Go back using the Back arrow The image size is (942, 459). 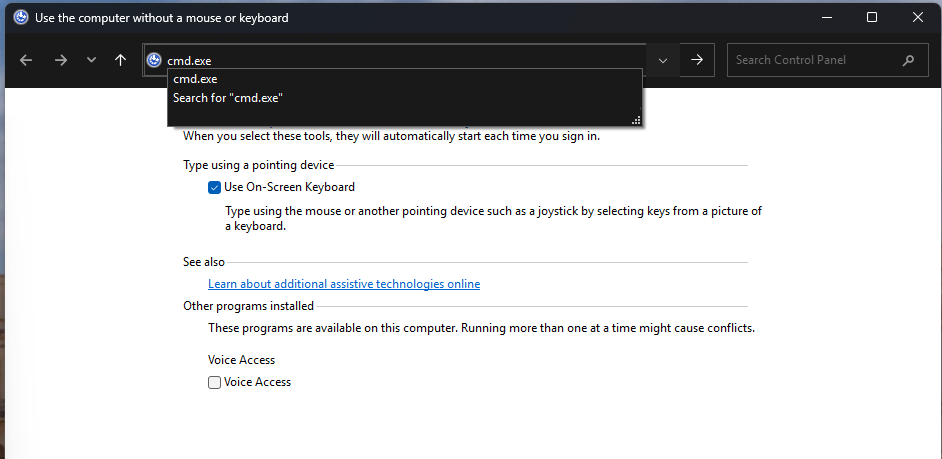[x=26, y=60]
